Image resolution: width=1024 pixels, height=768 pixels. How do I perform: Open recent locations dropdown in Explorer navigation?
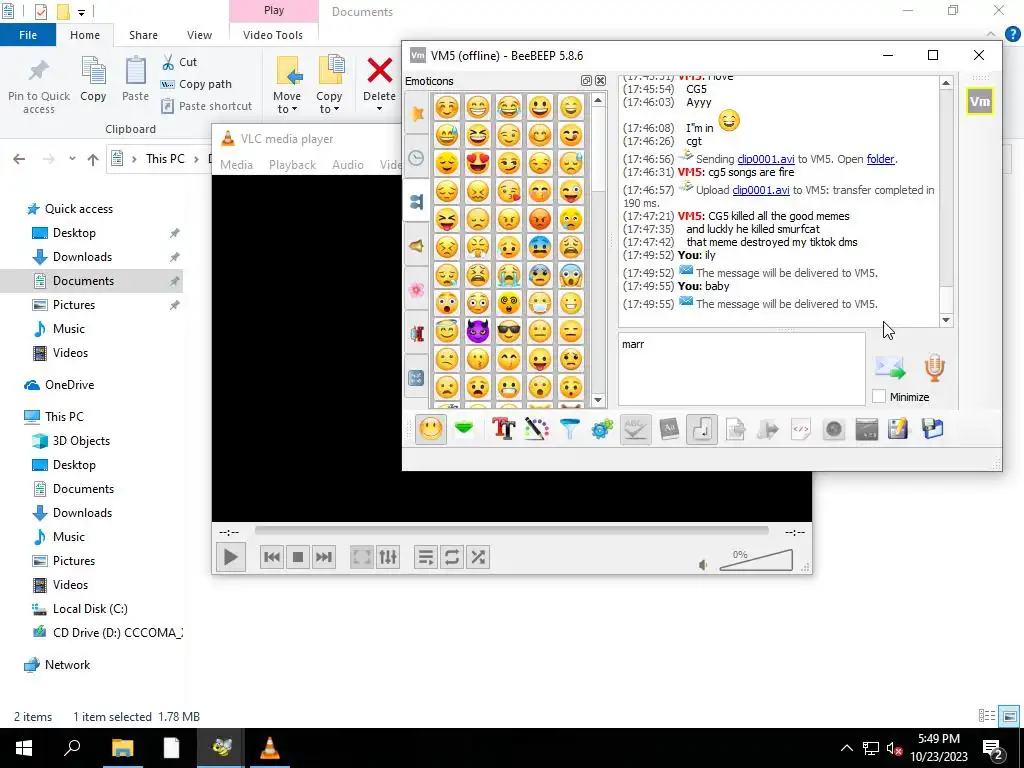[x=72, y=159]
